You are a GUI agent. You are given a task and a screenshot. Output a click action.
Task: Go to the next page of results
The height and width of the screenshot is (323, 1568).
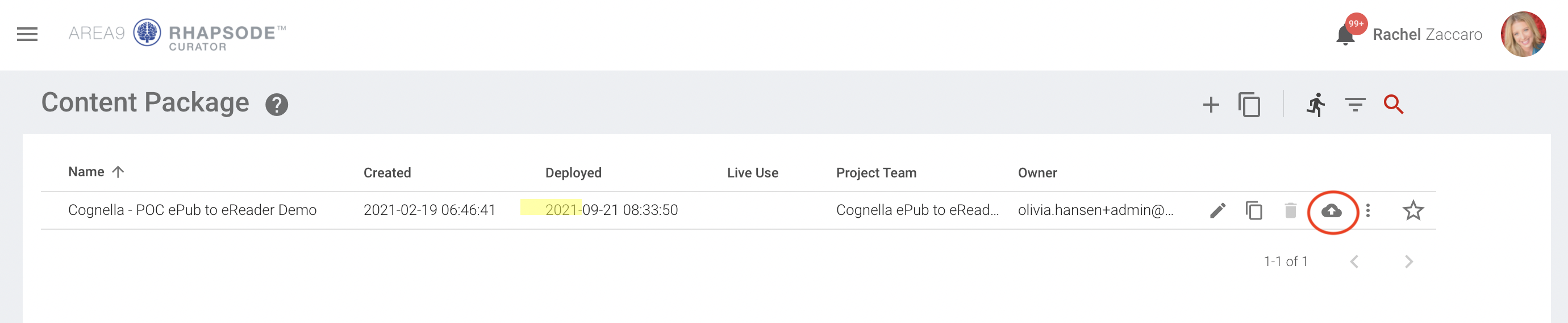point(1408,262)
